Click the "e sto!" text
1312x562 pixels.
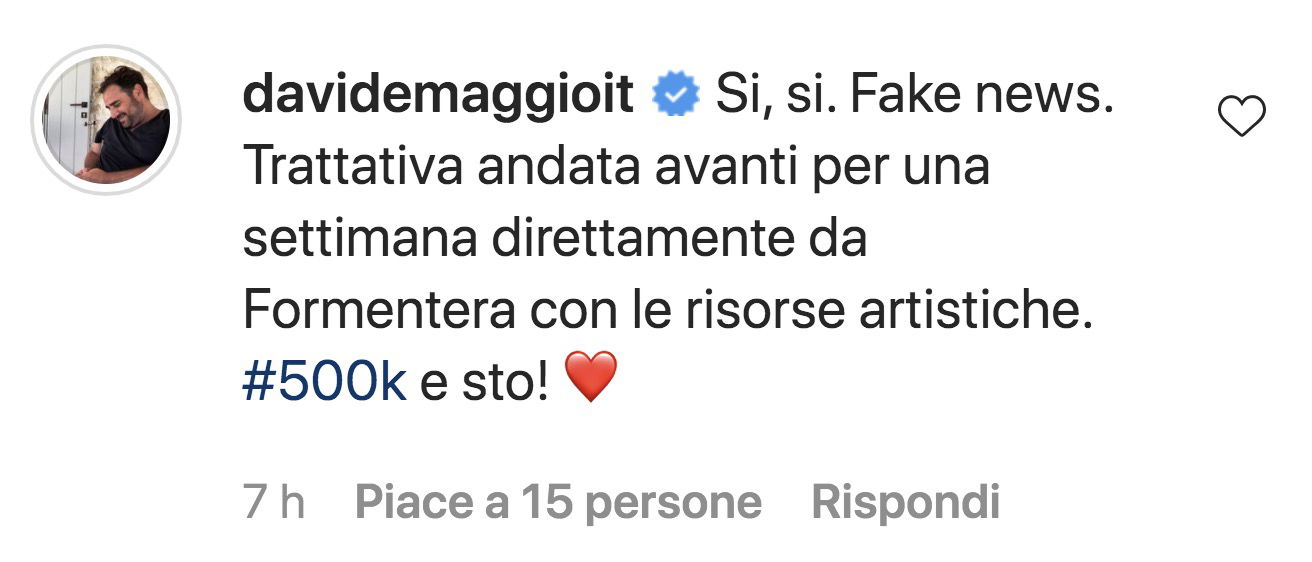(483, 383)
